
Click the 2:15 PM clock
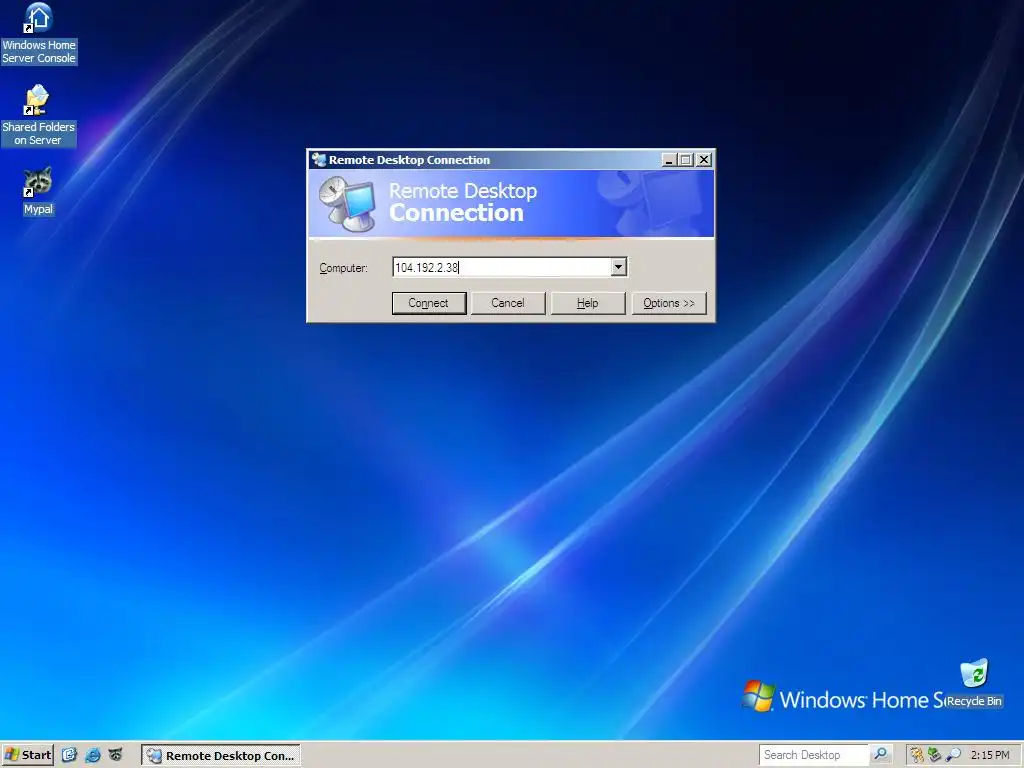[x=990, y=755]
